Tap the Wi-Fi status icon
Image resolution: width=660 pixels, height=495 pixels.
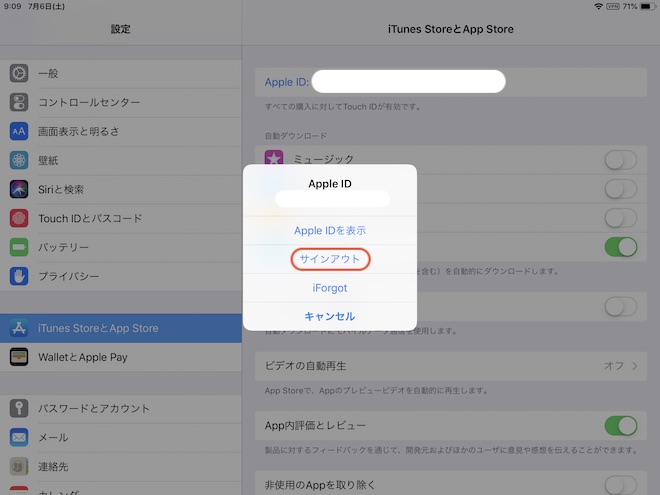(598, 6)
